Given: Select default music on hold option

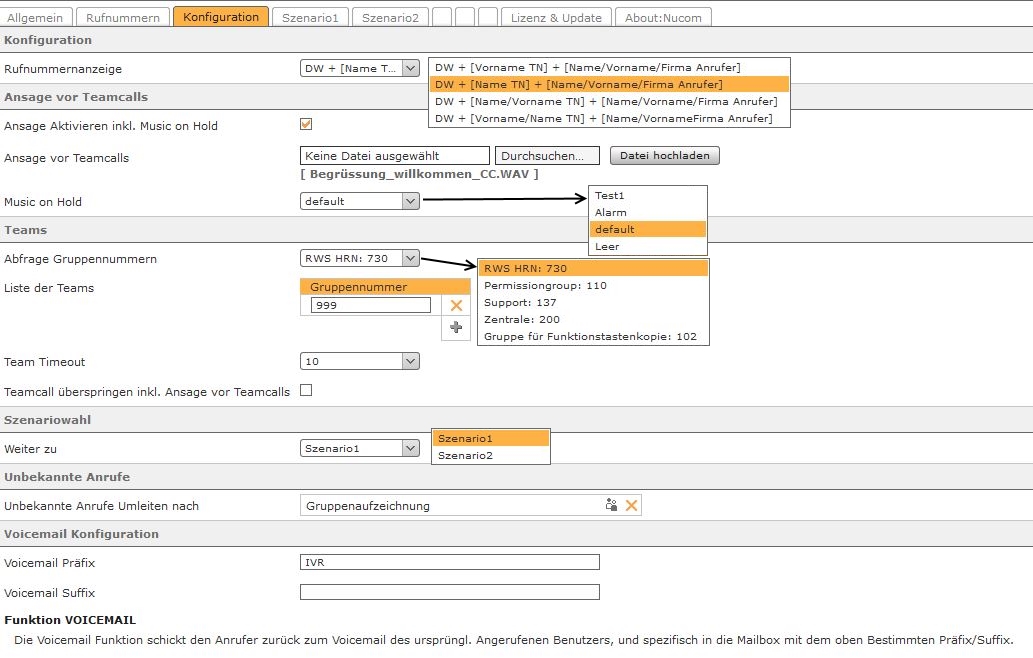Looking at the screenshot, I should click(648, 229).
